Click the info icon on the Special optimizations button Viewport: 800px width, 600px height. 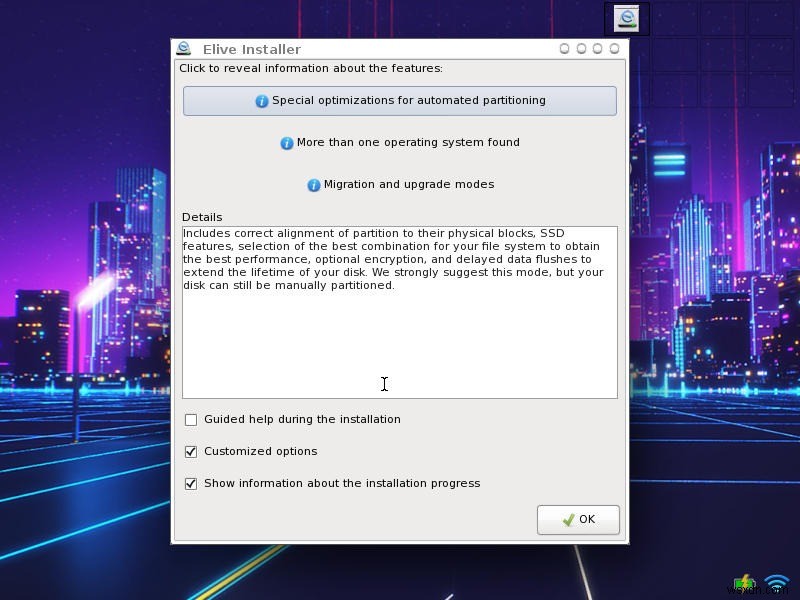pyautogui.click(x=261, y=100)
